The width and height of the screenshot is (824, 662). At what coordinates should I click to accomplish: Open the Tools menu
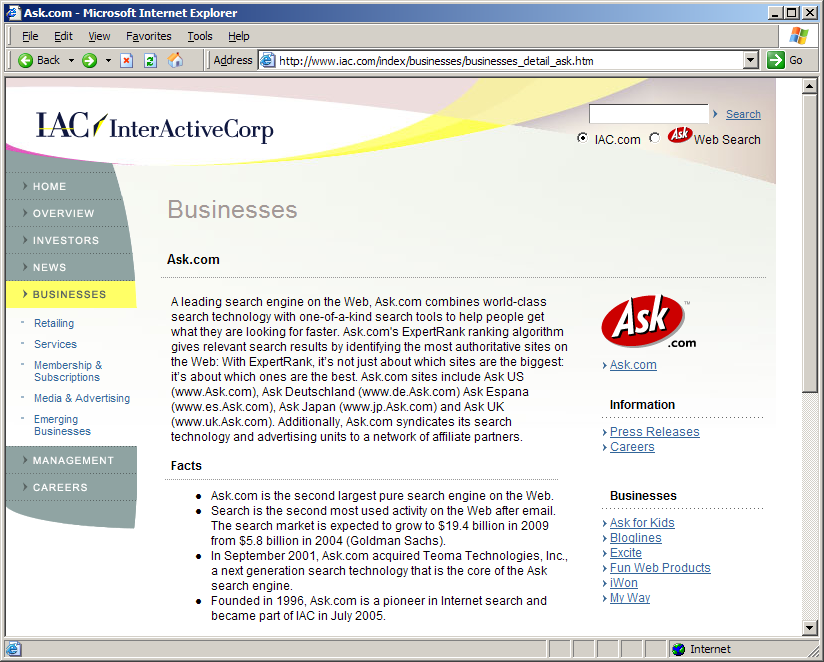click(x=200, y=36)
